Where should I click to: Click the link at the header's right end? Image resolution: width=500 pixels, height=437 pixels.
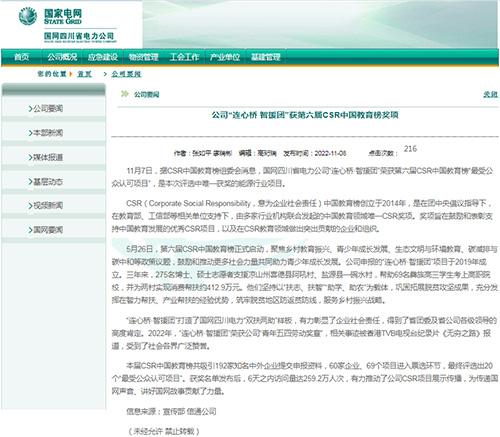(490, 94)
